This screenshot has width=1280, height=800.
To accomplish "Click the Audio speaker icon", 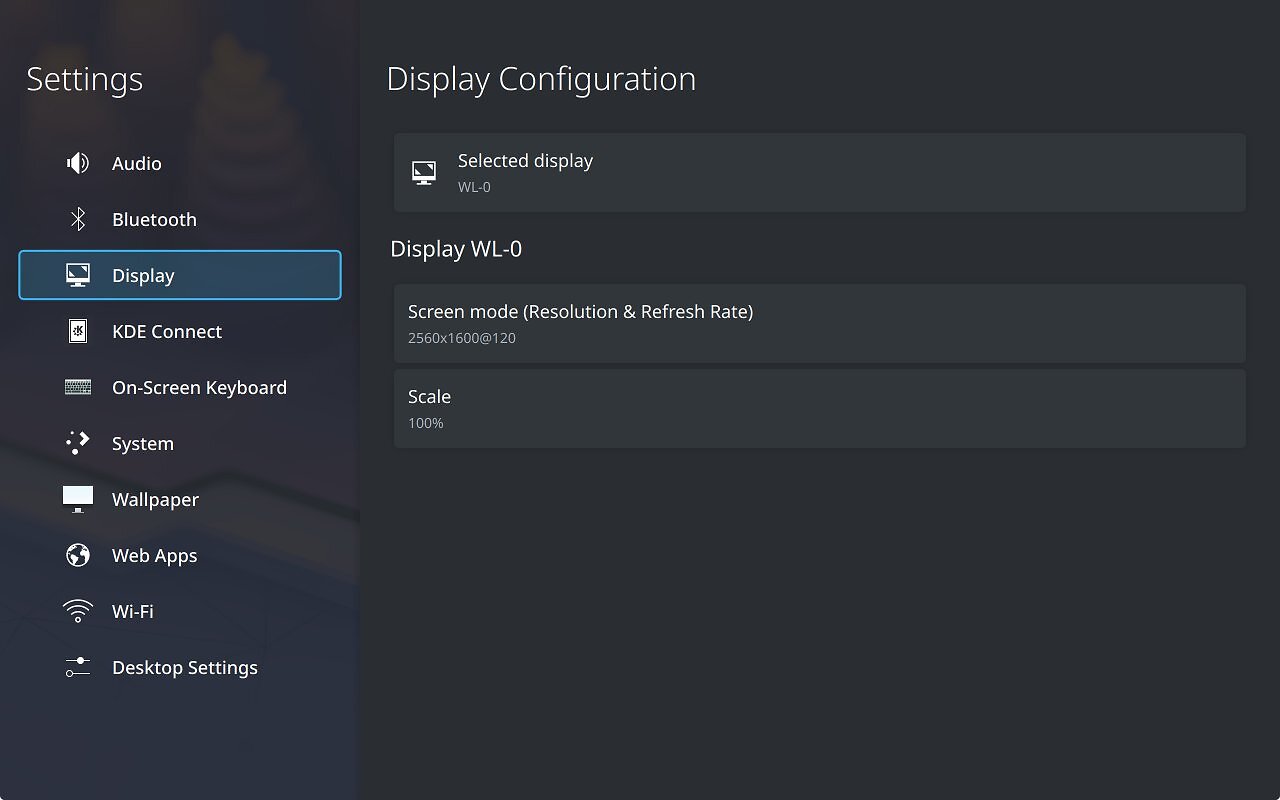I will point(78,163).
